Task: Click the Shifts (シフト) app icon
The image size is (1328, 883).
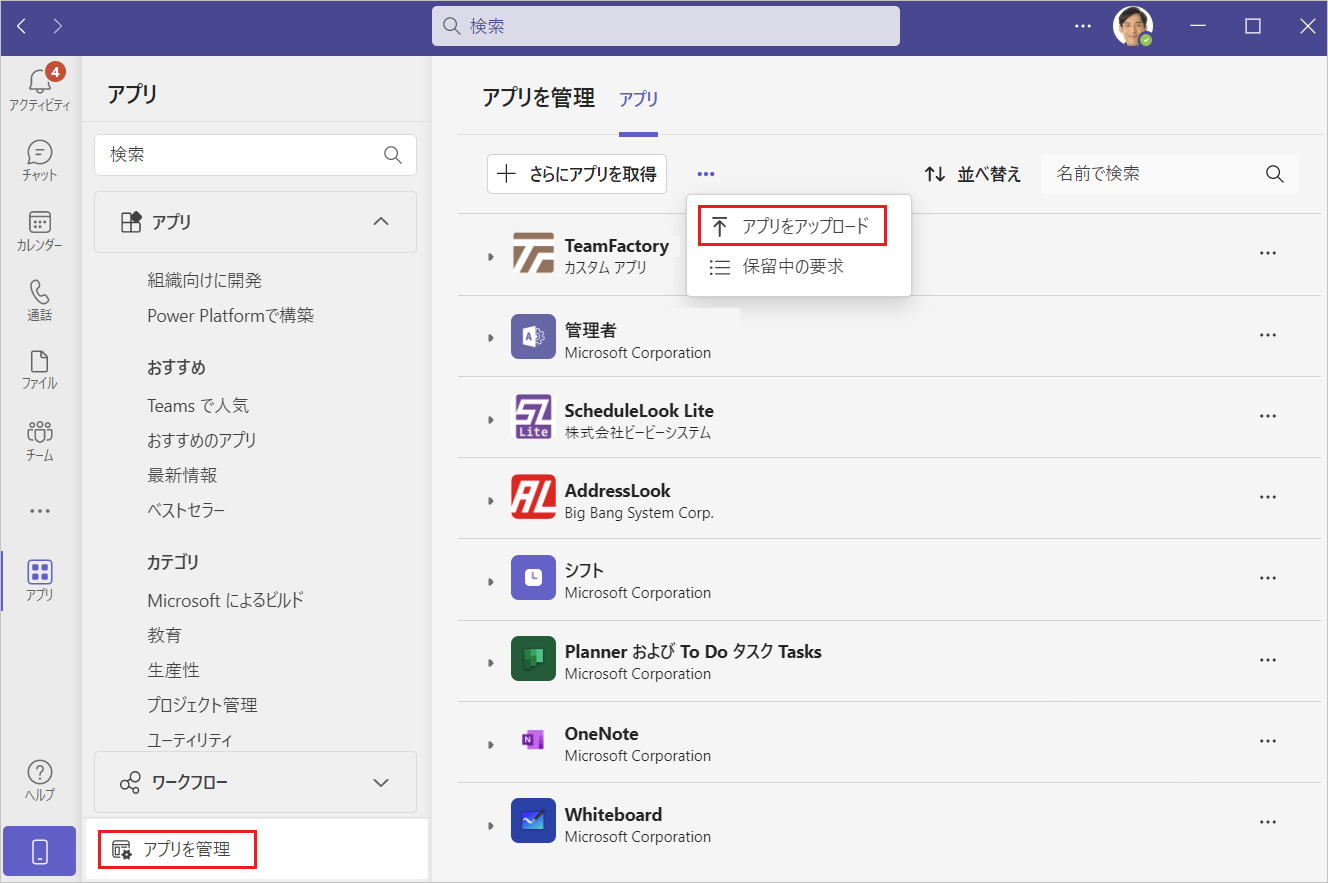Action: pos(533,577)
